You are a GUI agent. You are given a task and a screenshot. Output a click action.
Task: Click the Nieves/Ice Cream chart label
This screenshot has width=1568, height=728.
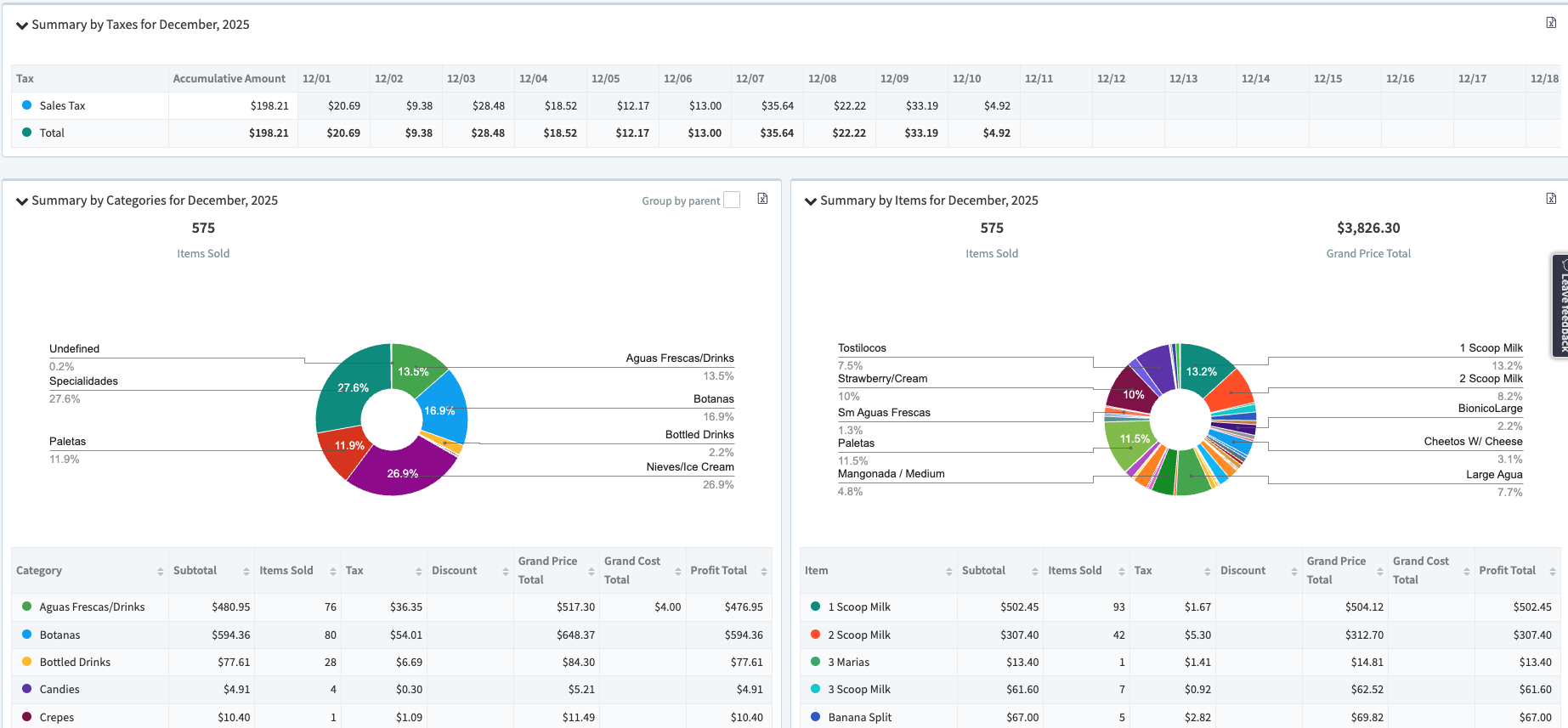(x=689, y=467)
